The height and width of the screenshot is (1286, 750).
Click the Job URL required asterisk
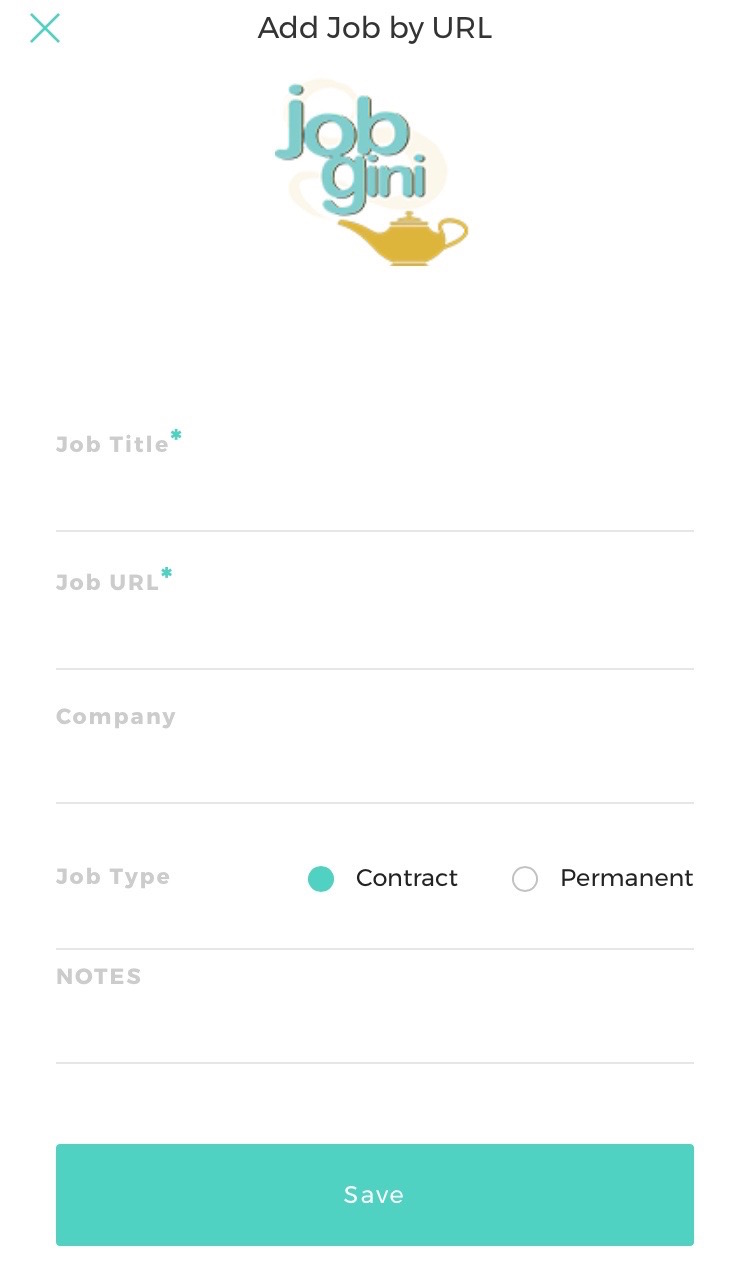(x=167, y=573)
